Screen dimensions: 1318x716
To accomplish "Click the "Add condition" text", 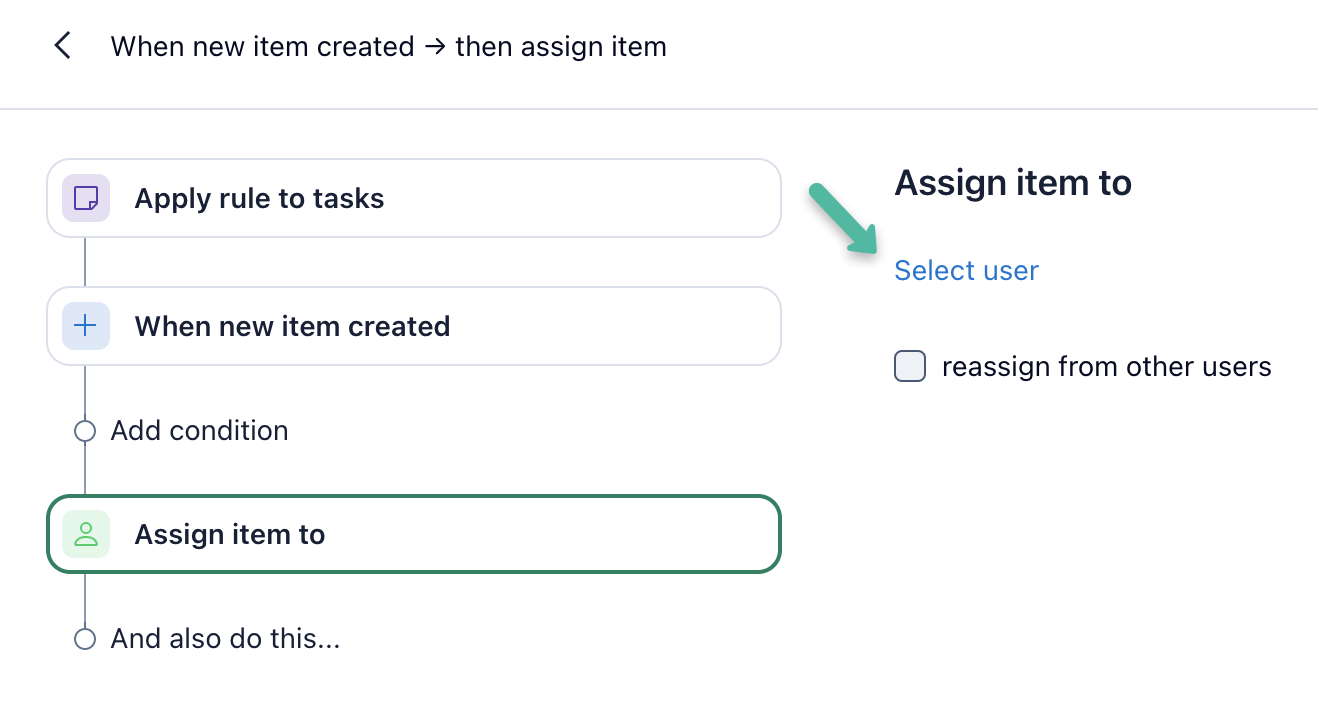I will click(199, 431).
